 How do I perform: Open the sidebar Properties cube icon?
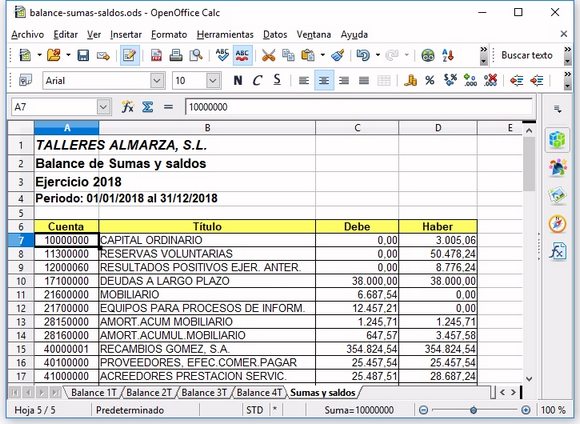(557, 139)
